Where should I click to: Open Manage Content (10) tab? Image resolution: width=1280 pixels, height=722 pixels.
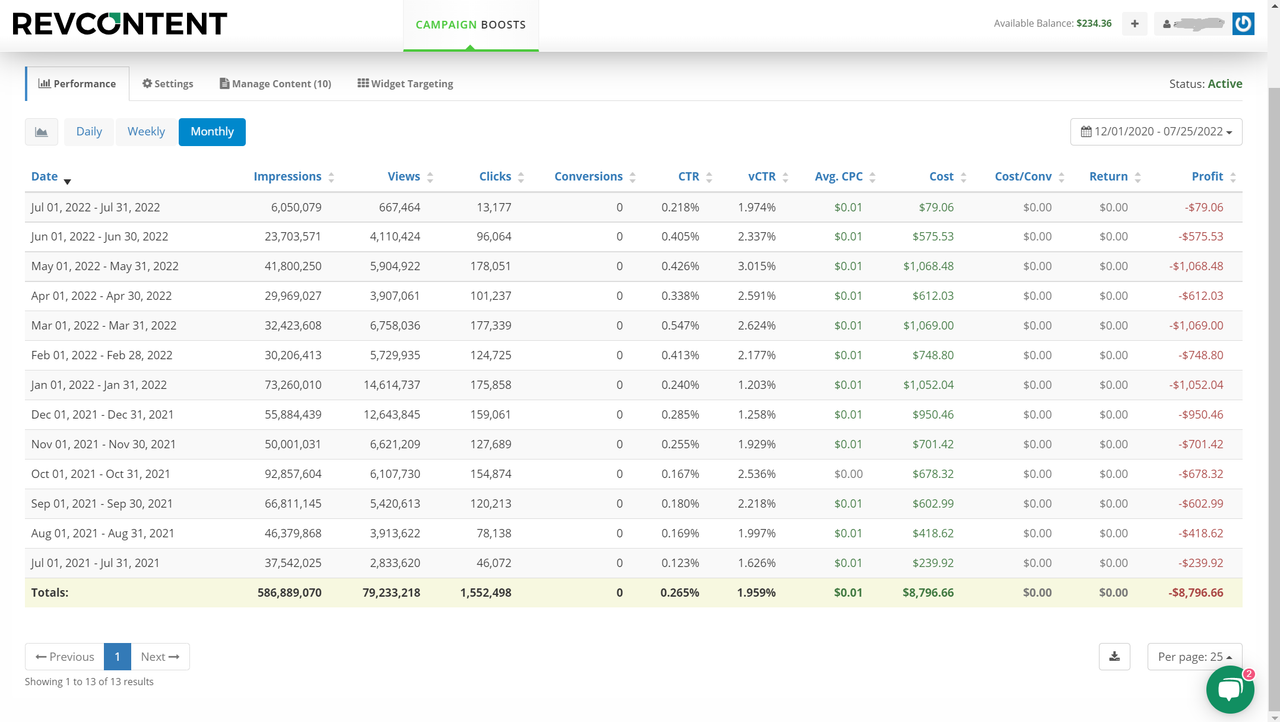[275, 84]
